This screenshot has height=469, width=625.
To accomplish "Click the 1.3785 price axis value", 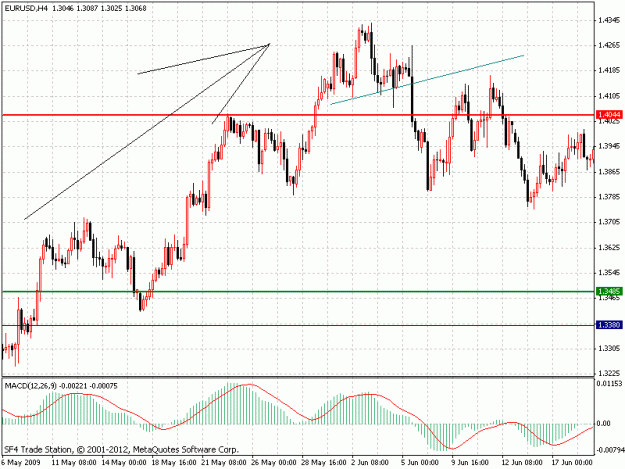I will pos(610,197).
